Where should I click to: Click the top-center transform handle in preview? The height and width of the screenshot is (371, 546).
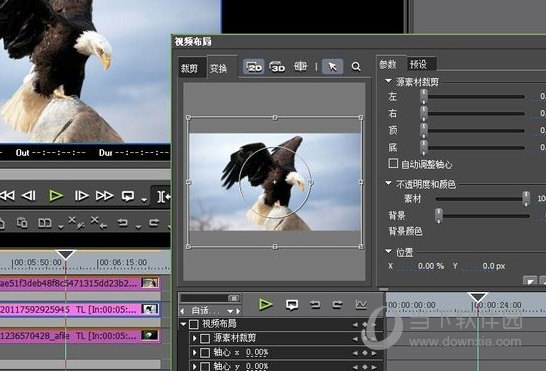[275, 118]
